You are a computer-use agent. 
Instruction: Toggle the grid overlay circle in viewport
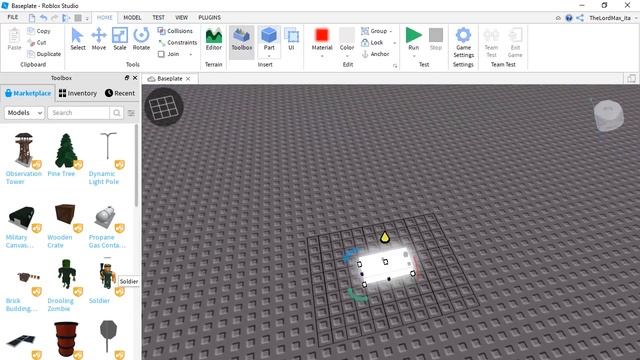pyautogui.click(x=163, y=107)
